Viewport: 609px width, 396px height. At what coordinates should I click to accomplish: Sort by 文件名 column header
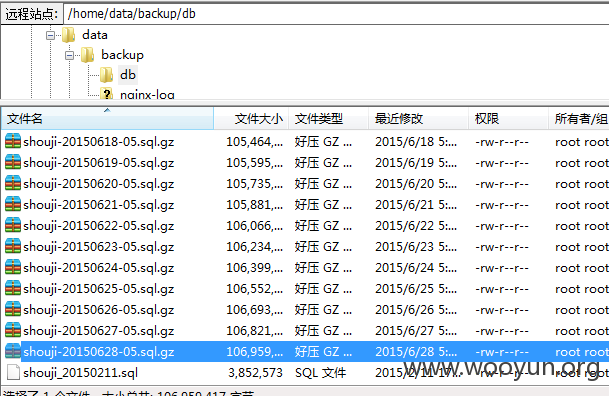(107, 118)
